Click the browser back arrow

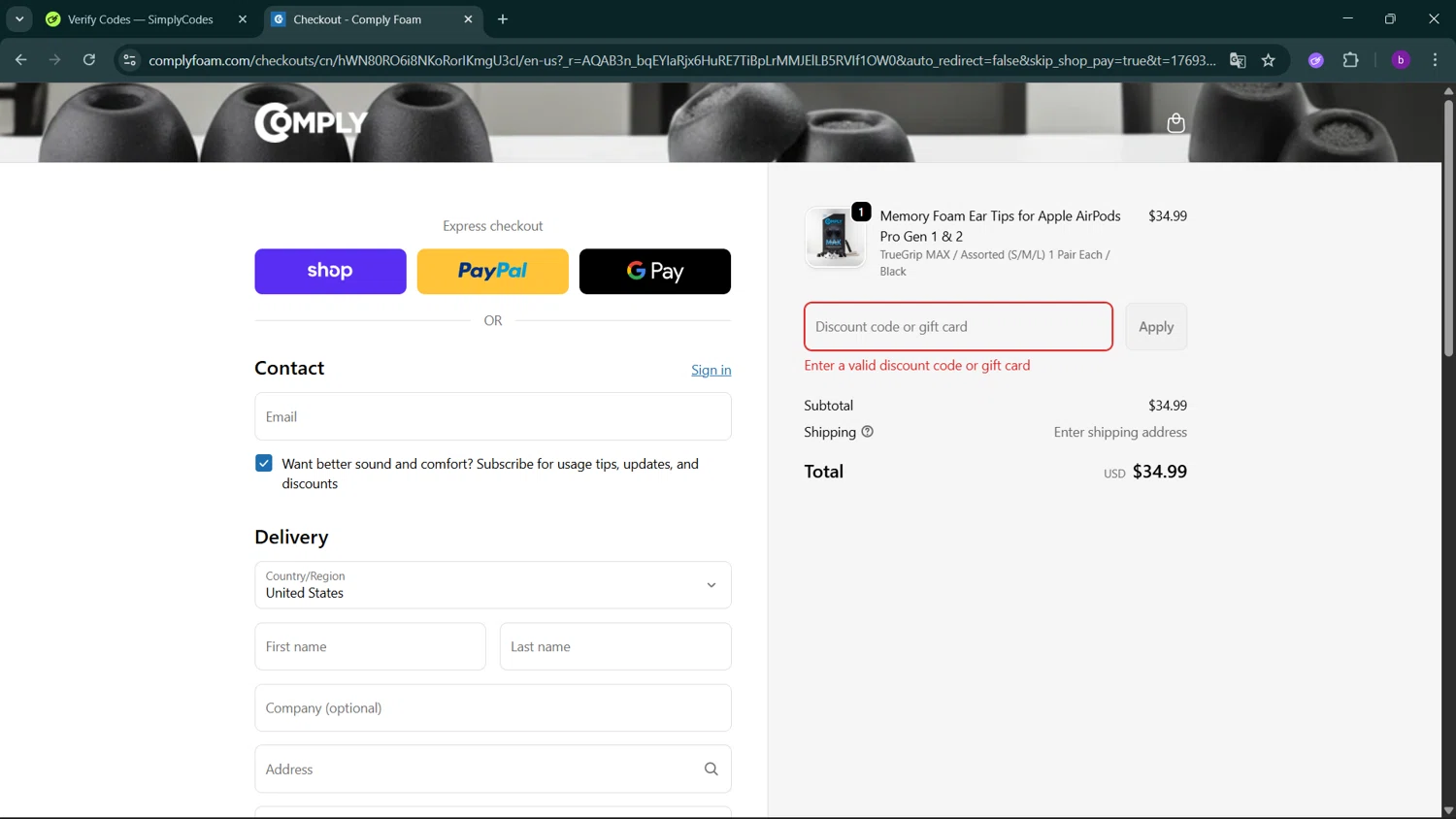[x=20, y=60]
